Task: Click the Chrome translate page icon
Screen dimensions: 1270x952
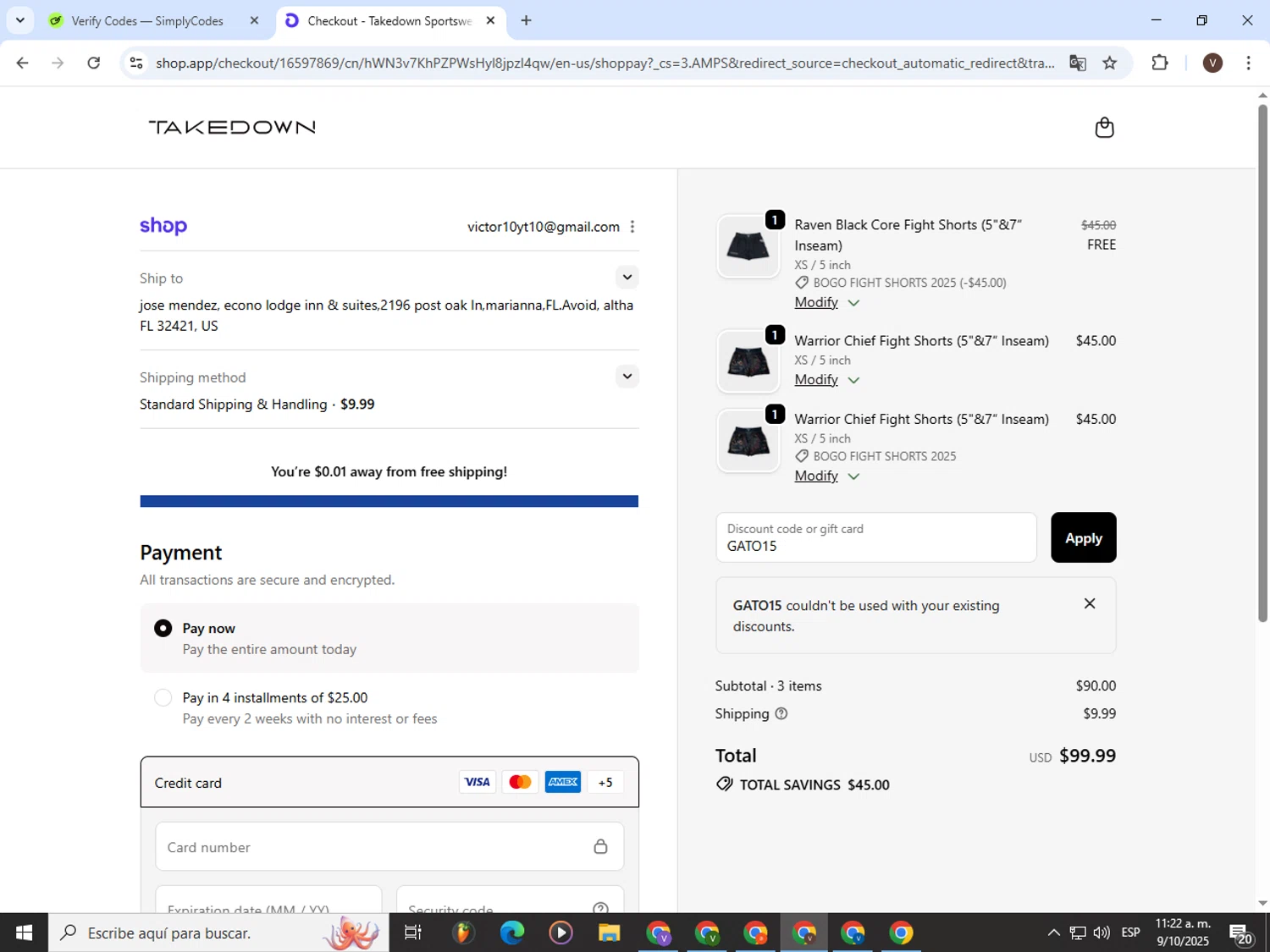Action: coord(1077,63)
